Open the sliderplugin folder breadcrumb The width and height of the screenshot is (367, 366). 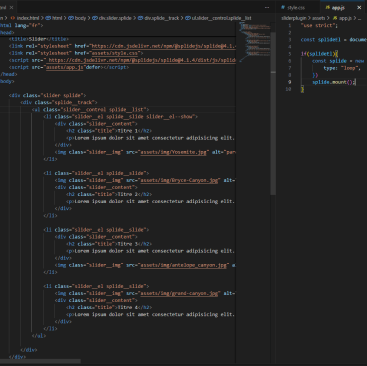tap(293, 18)
